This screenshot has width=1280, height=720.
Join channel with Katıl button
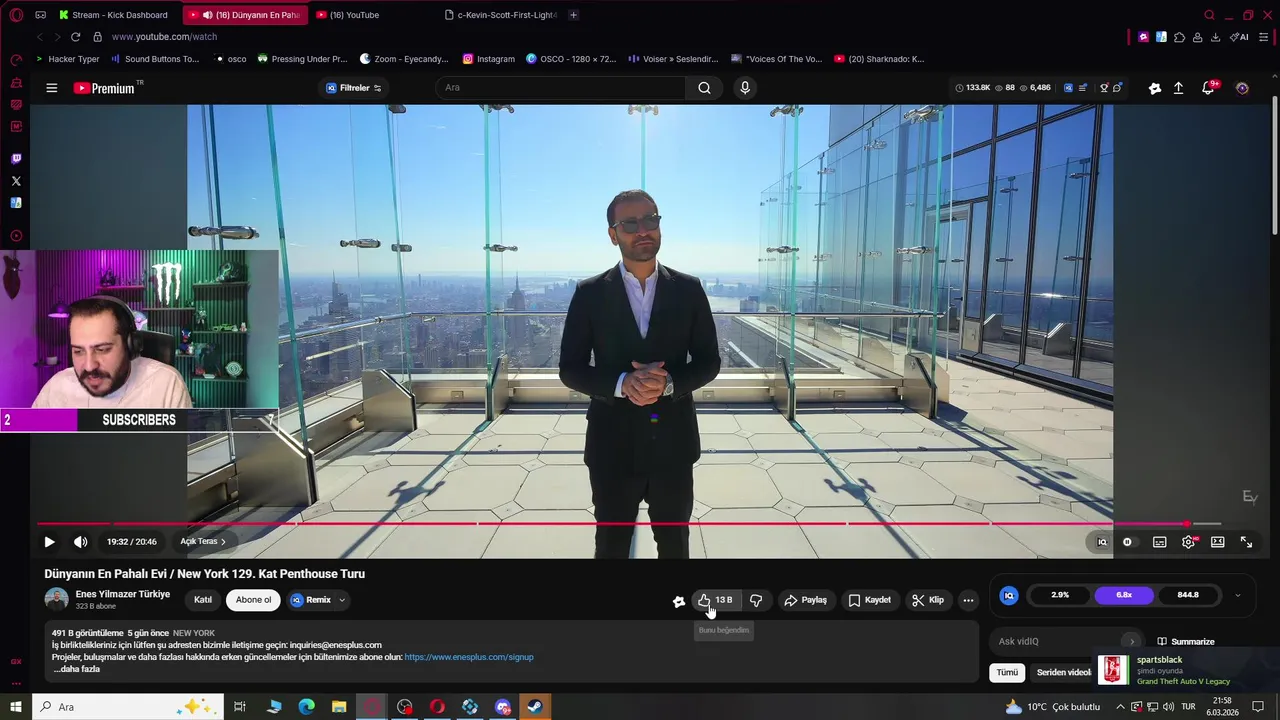pyautogui.click(x=203, y=600)
